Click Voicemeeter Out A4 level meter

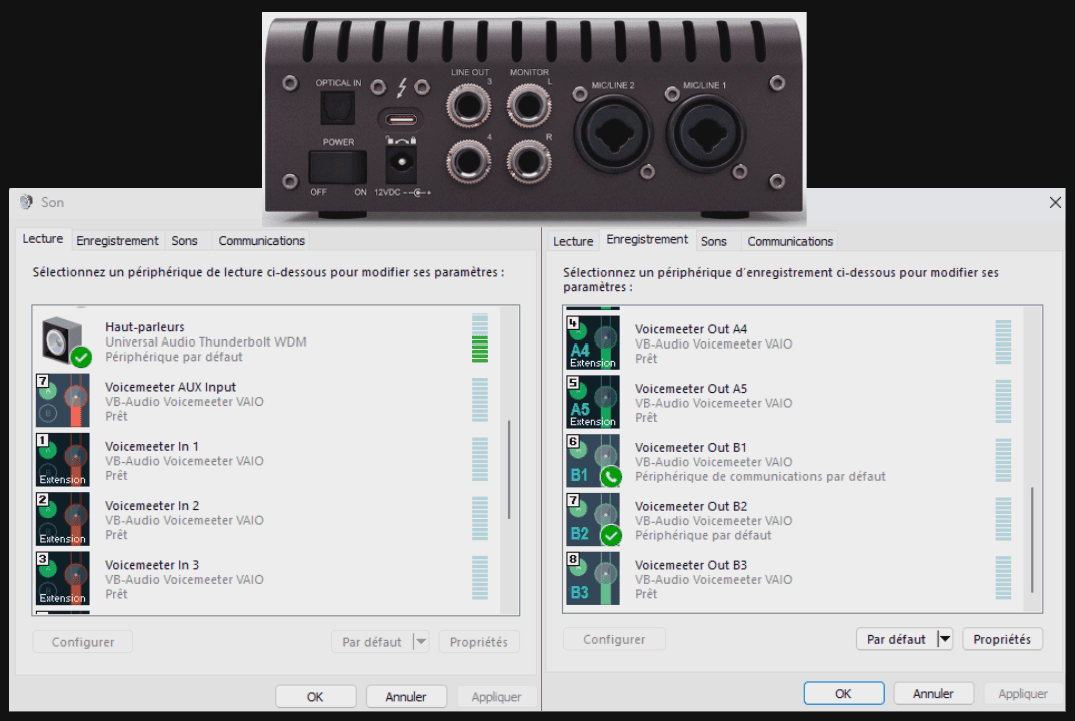point(1003,342)
